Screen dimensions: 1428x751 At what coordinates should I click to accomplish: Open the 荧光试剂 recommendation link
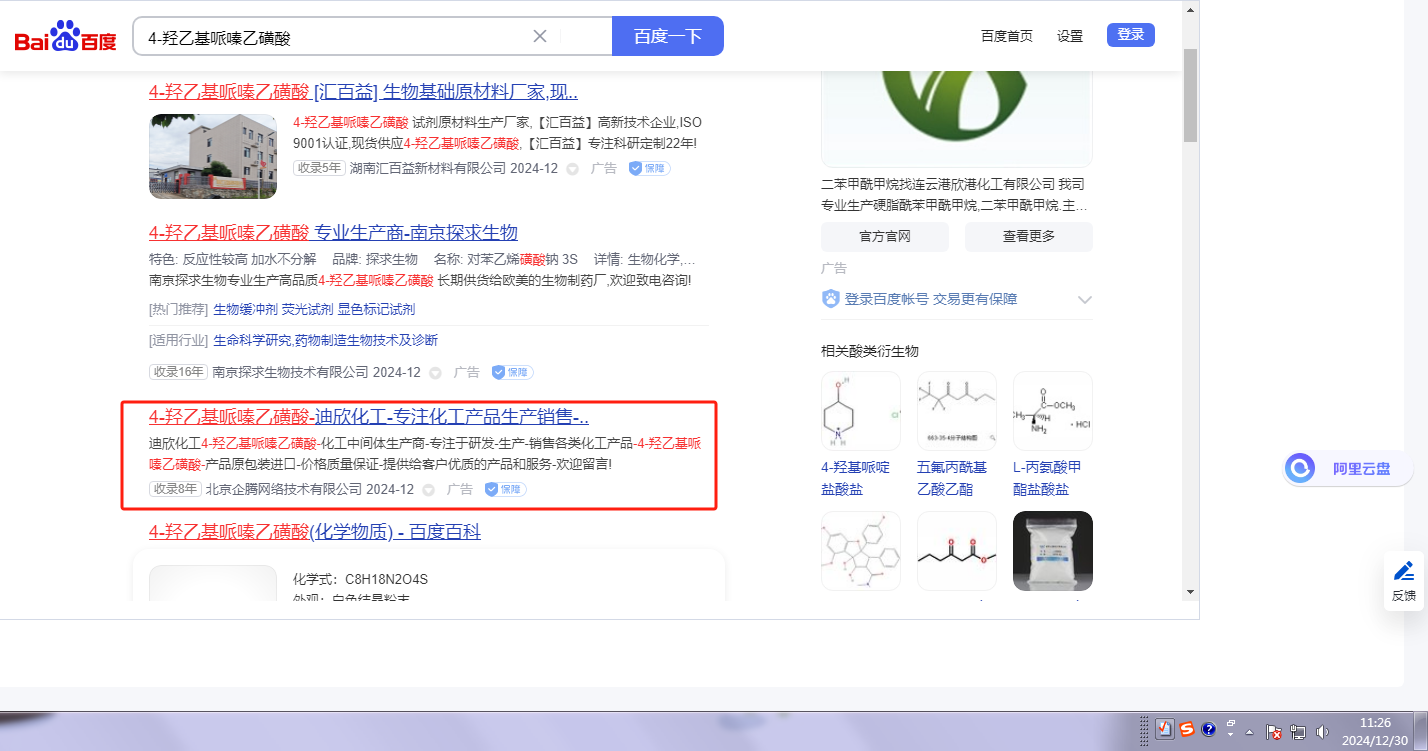click(x=307, y=310)
